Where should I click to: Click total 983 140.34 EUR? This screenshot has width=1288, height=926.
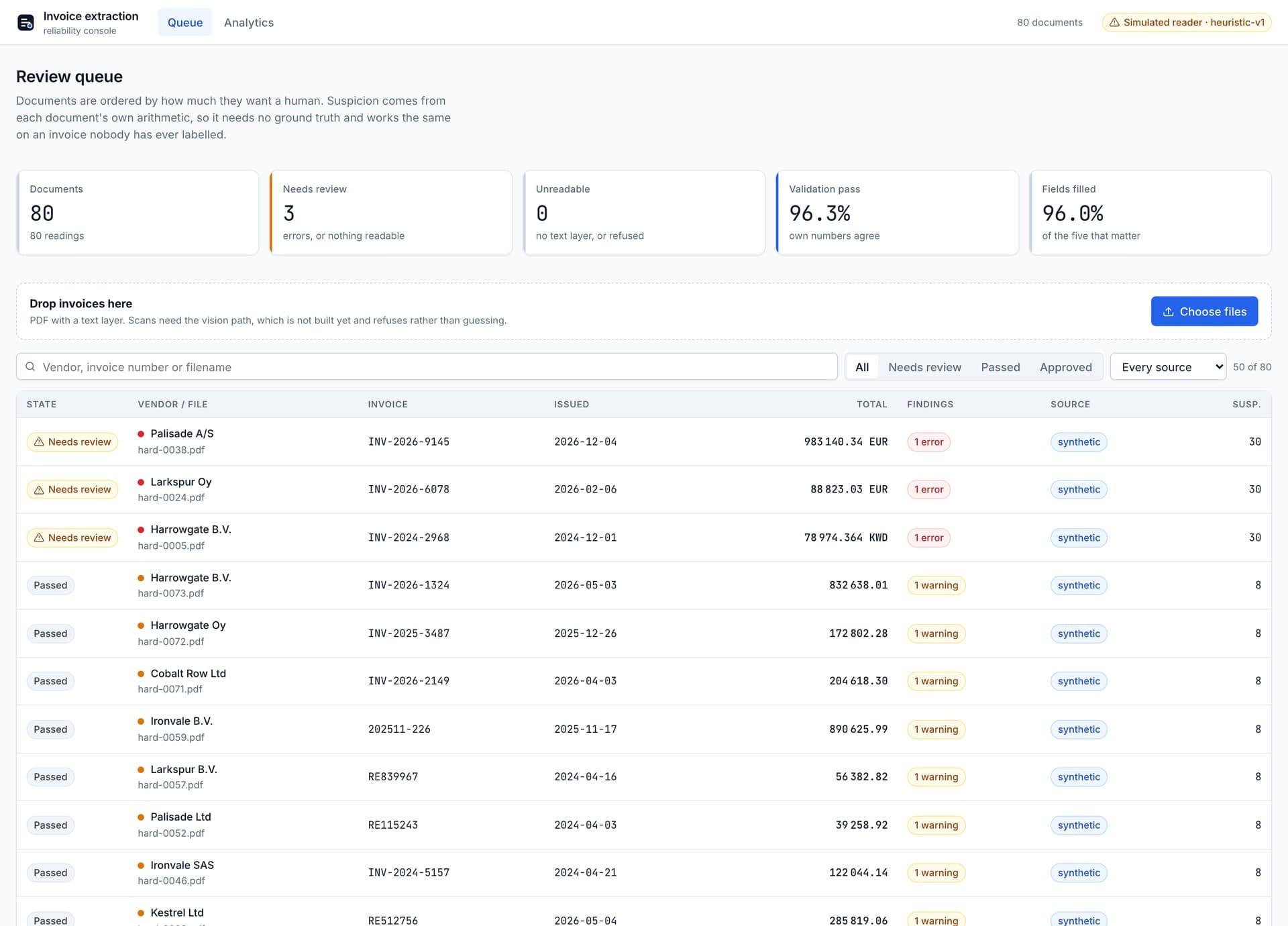coord(845,442)
